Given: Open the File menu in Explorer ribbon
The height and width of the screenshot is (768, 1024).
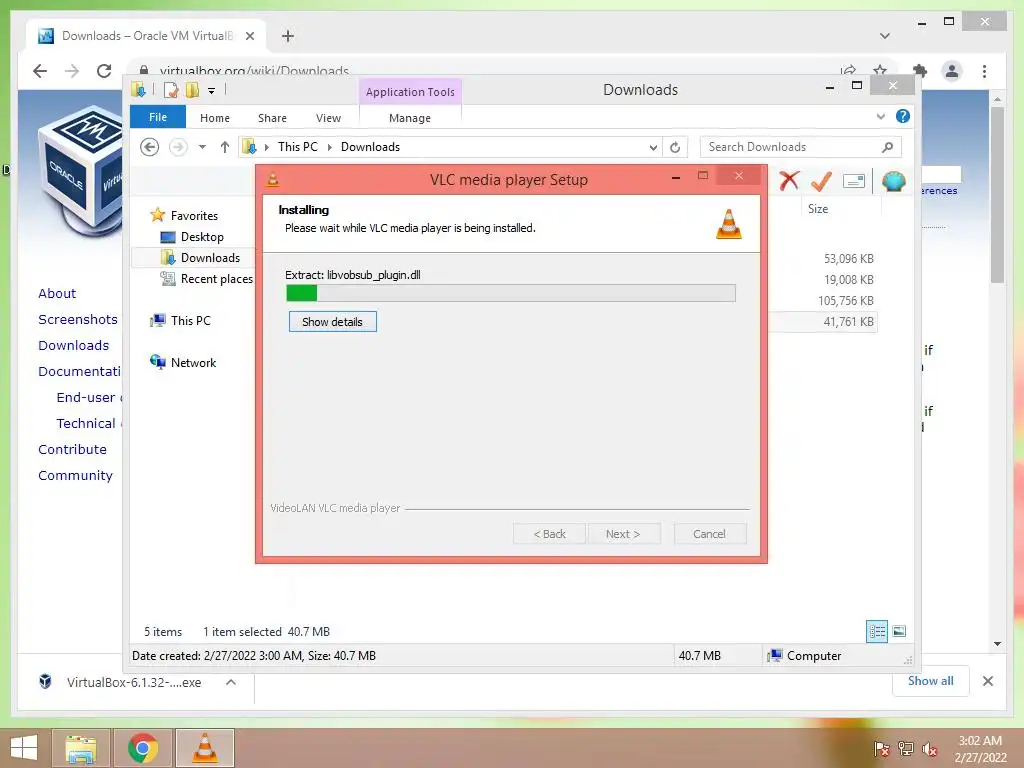Looking at the screenshot, I should coord(158,117).
